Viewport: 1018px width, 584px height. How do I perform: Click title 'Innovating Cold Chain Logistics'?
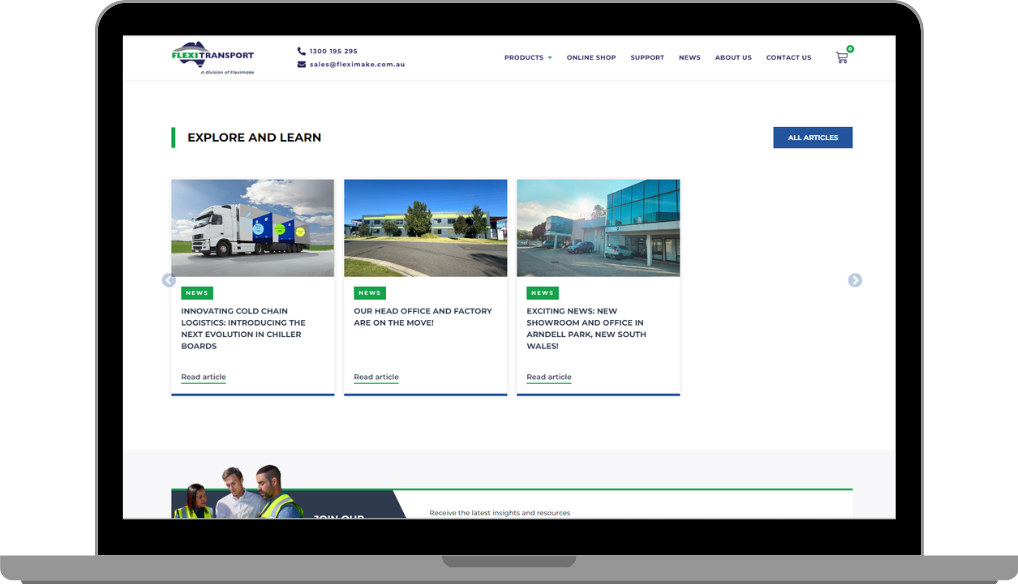[243, 328]
